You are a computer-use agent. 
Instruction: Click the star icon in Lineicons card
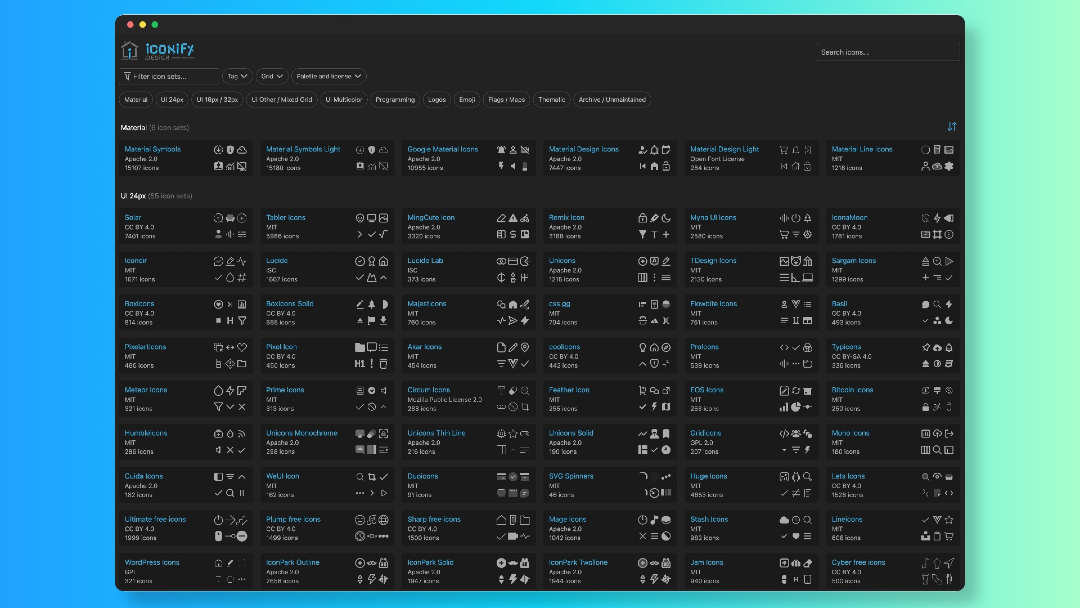coord(949,520)
